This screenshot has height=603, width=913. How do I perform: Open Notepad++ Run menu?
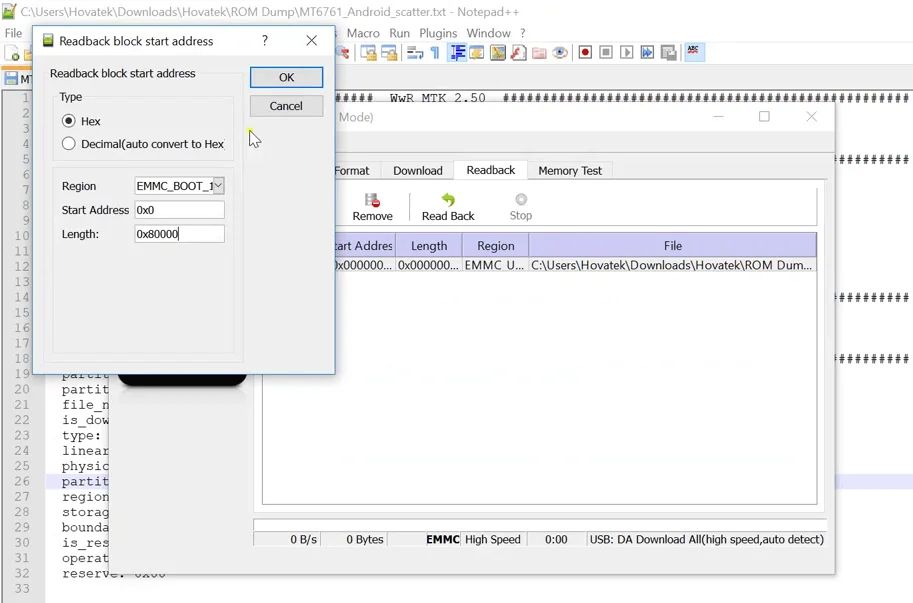pos(399,33)
